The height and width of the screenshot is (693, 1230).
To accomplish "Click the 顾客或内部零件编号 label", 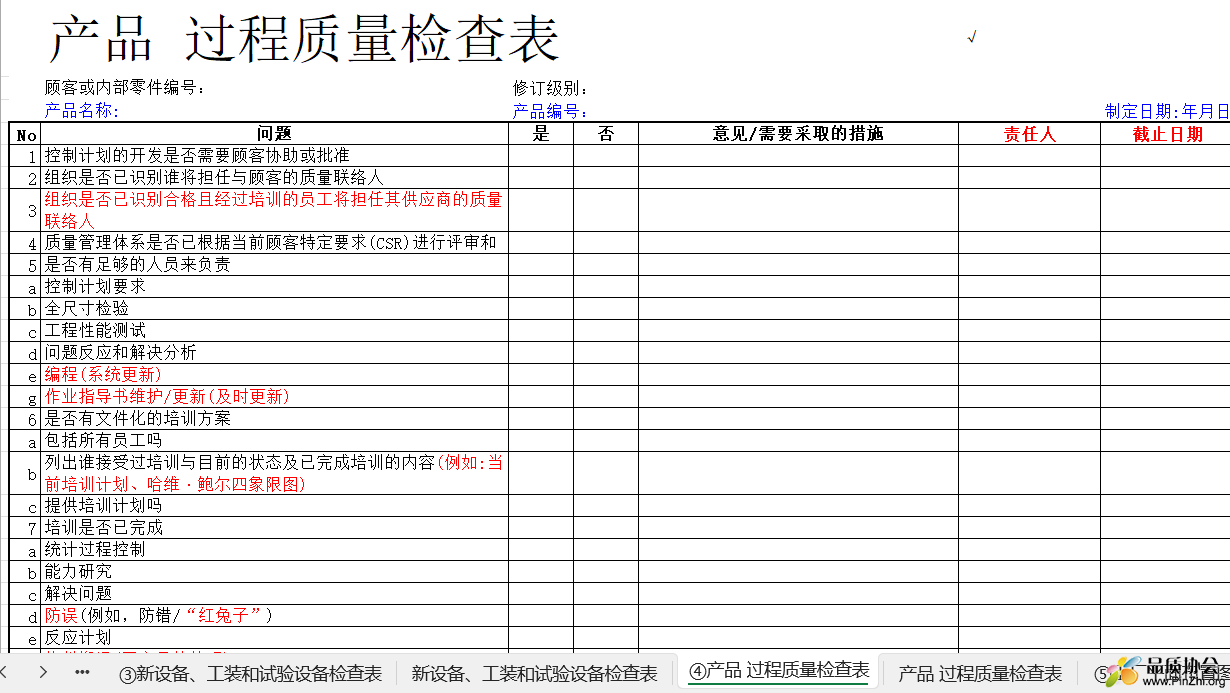I will pos(124,88).
